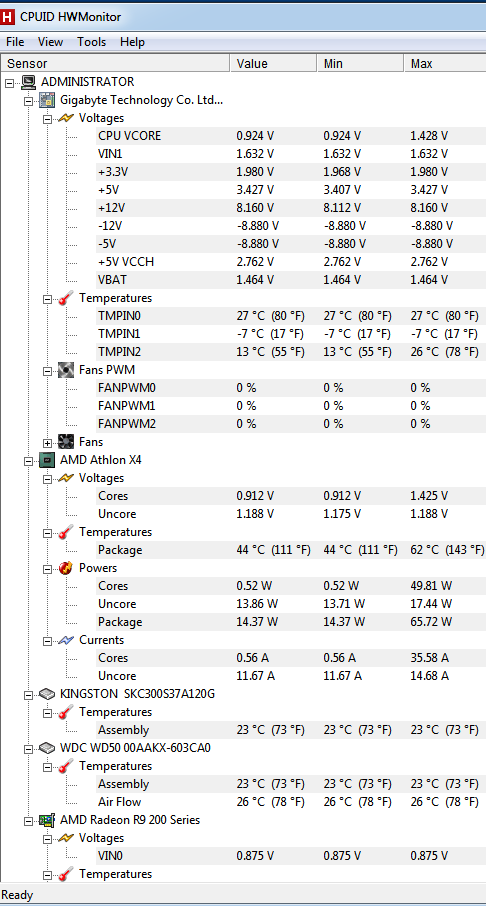Click the KINGSTON drive icon
The width and height of the screenshot is (486, 906).
[47, 694]
